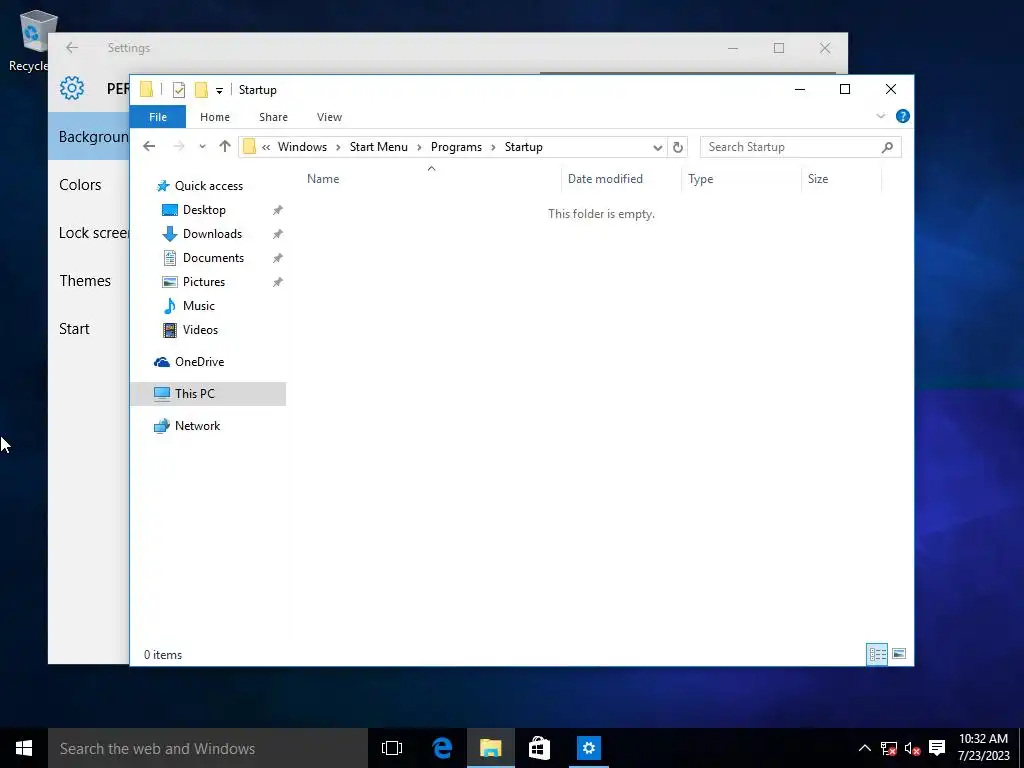Screen dimensions: 1024x768
Task: Open Downloads in navigation pane
Action: tap(212, 234)
